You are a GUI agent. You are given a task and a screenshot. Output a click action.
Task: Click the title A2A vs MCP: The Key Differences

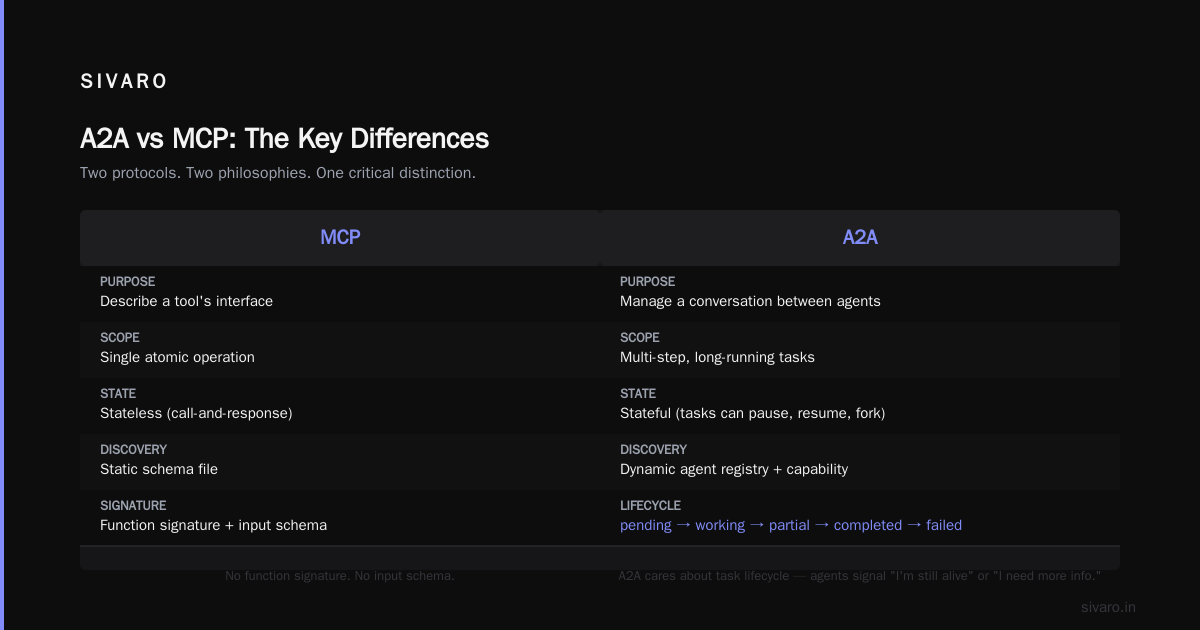click(284, 138)
